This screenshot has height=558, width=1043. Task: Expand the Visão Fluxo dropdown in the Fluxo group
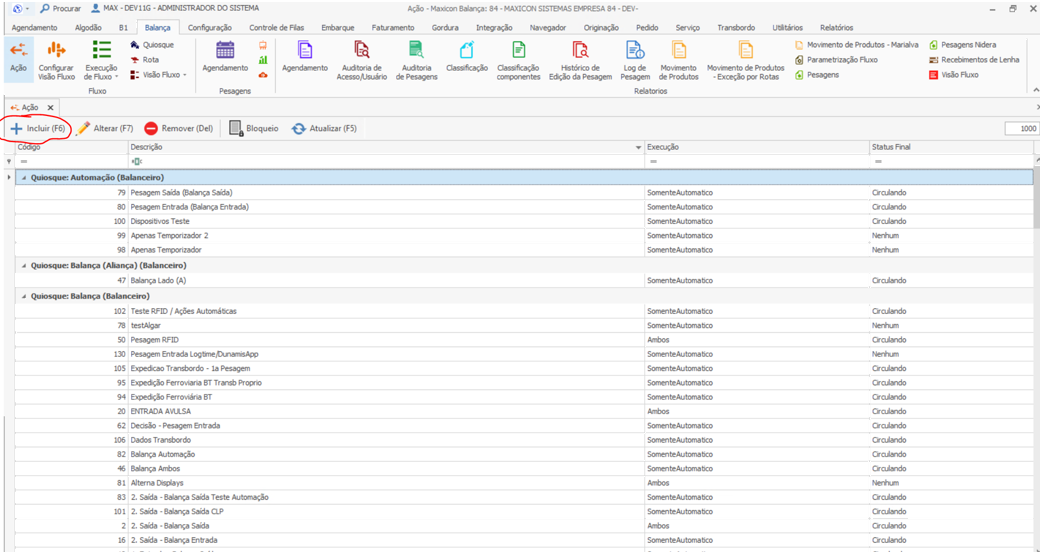coord(185,75)
